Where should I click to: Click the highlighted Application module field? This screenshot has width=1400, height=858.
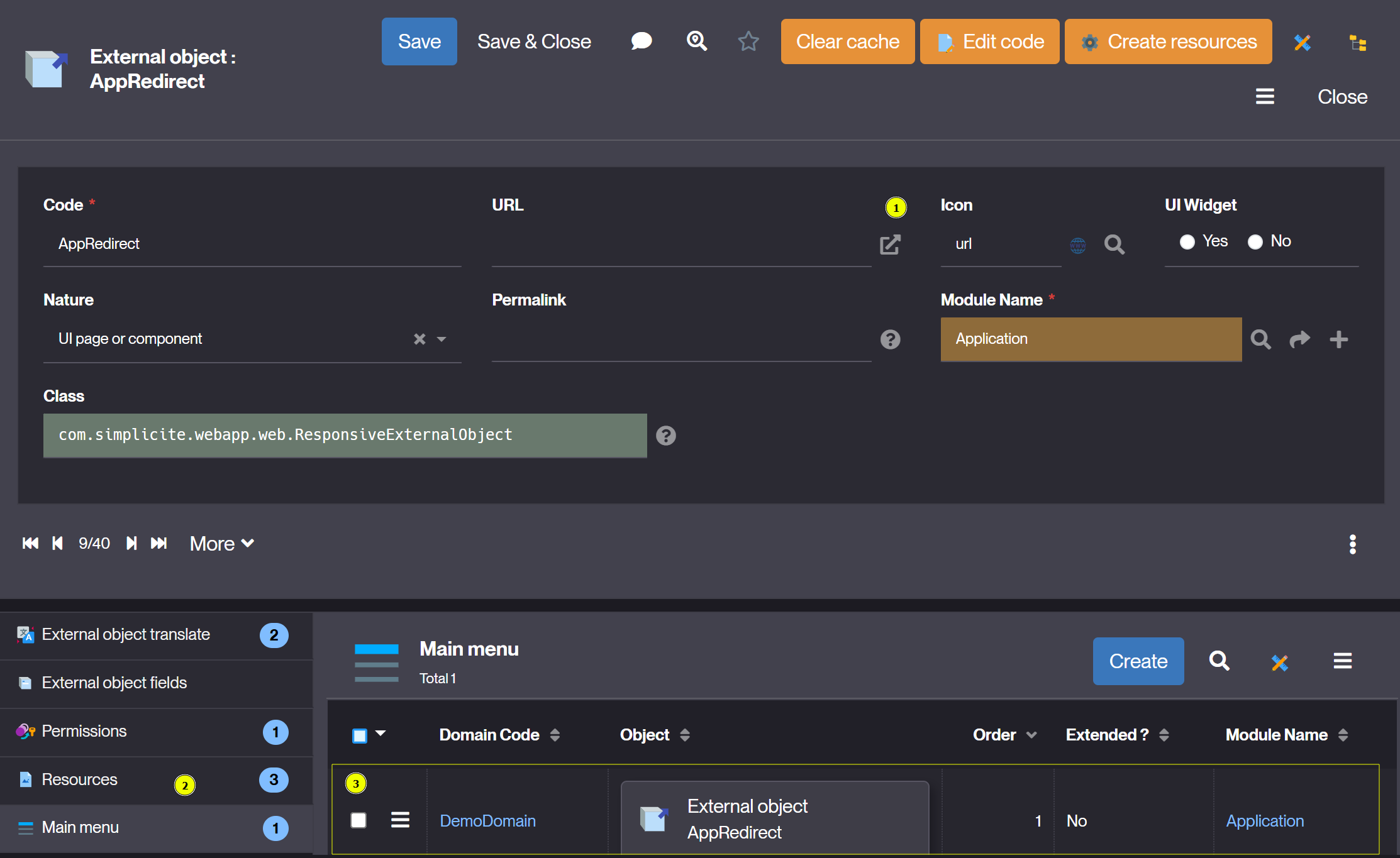pyautogui.click(x=1091, y=339)
